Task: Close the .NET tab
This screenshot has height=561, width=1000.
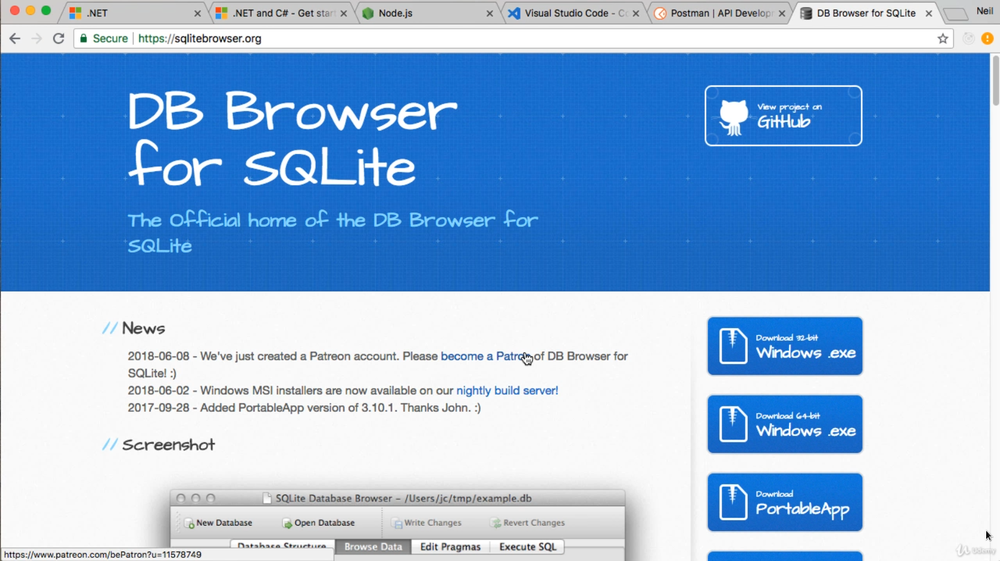Action: point(197,13)
